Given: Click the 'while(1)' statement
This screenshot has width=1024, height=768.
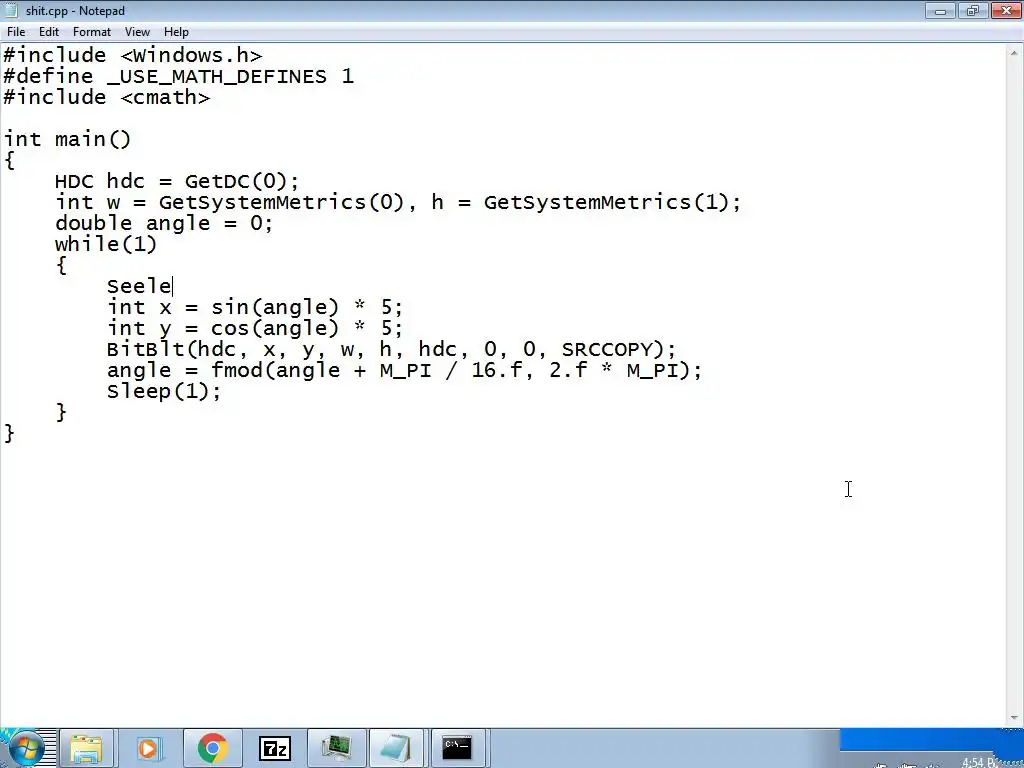Looking at the screenshot, I should [x=106, y=244].
